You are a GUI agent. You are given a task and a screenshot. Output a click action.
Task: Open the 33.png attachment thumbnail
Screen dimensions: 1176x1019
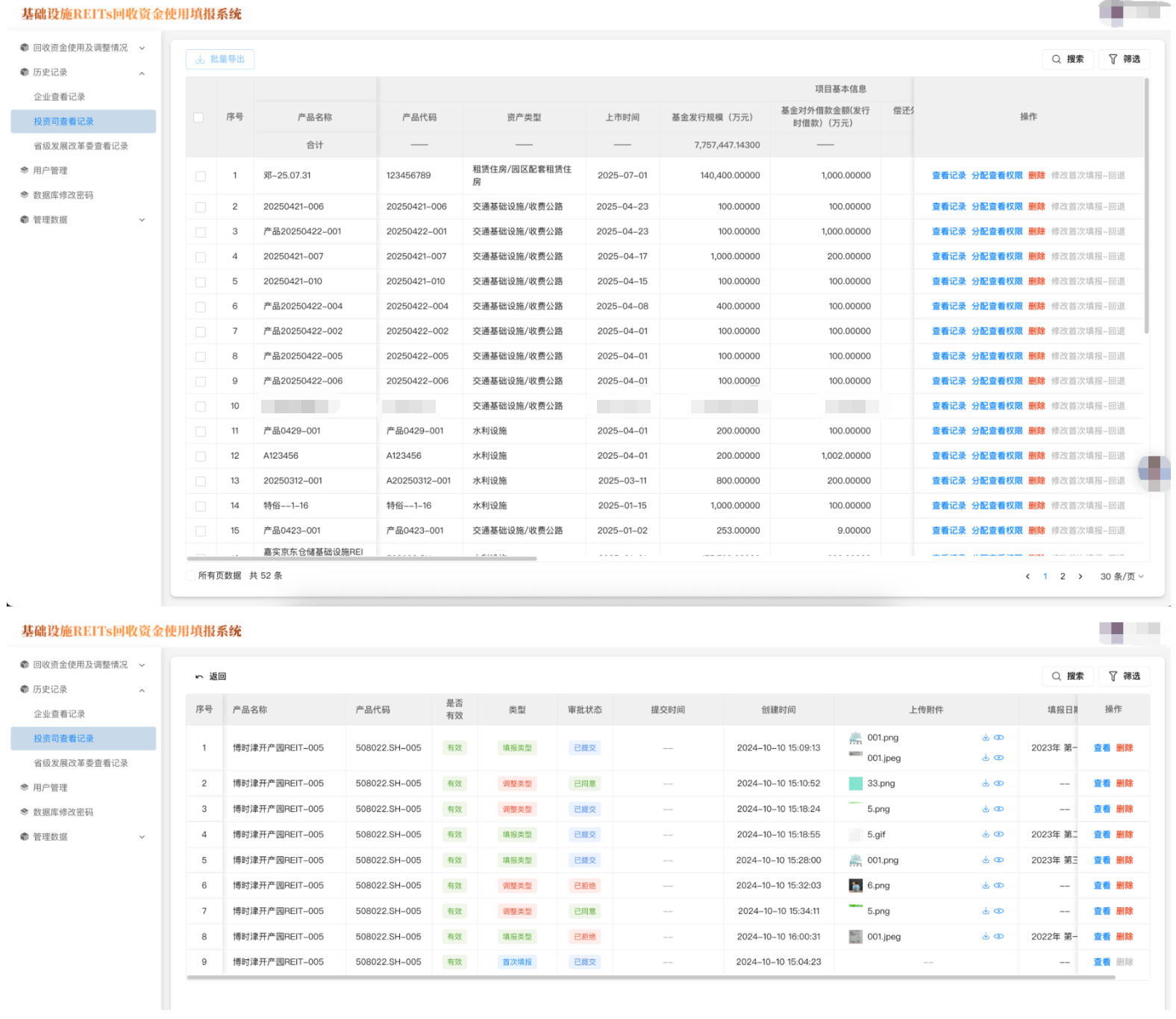pyautogui.click(x=856, y=783)
